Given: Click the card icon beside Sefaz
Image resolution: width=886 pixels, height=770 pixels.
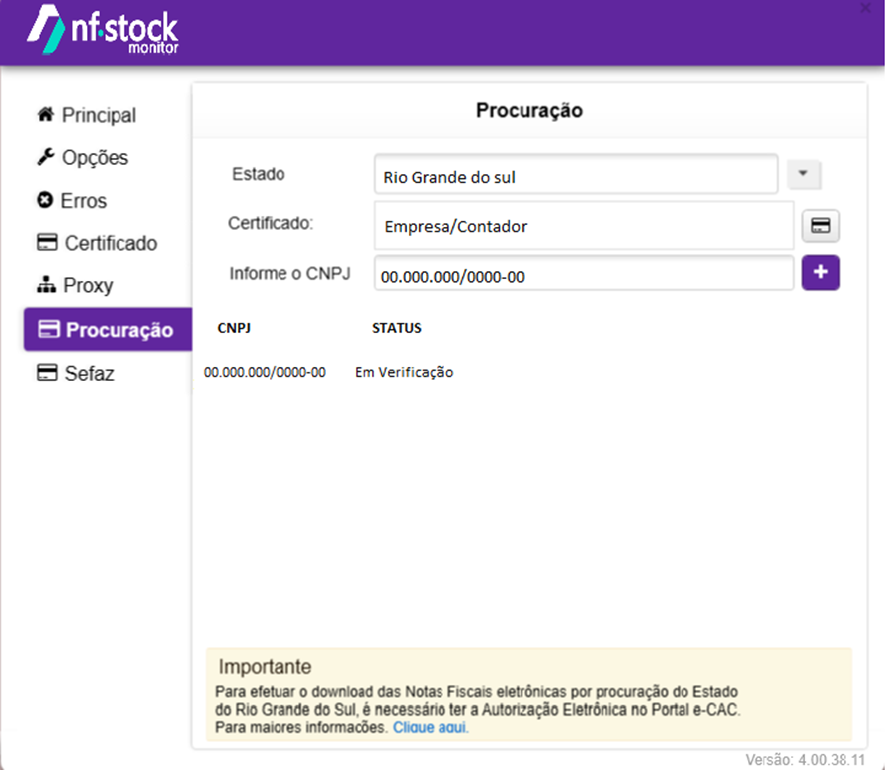Looking at the screenshot, I should [47, 373].
